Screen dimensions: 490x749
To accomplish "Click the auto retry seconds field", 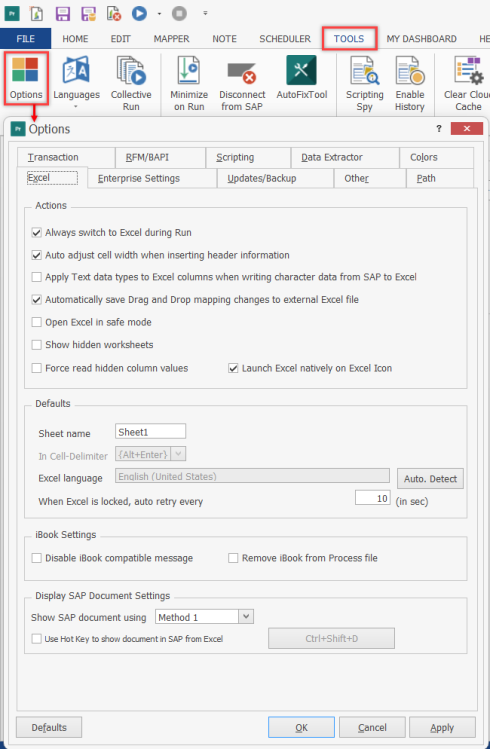I will coord(373,498).
